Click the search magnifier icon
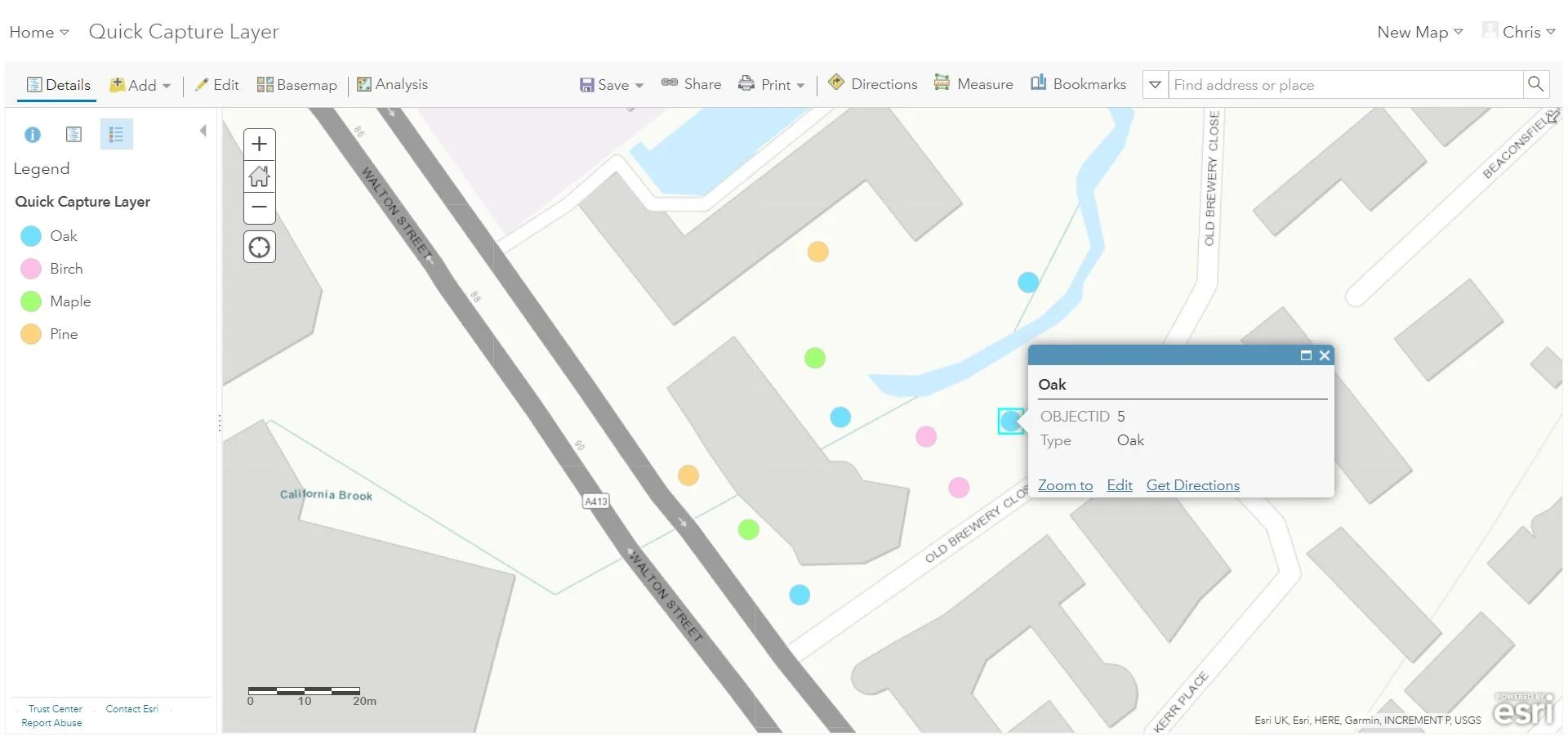1568x736 pixels. [1535, 84]
